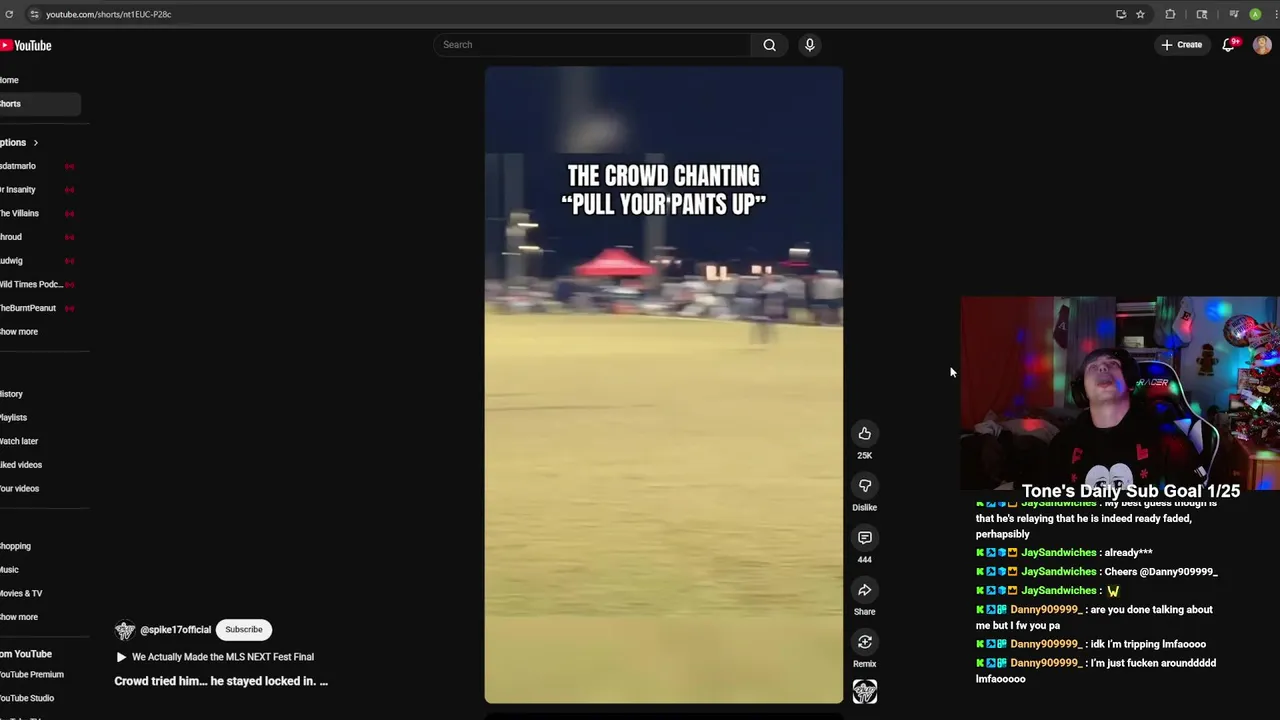This screenshot has width=1280, height=720.
Task: Open the YouTube account avatar menu
Action: coord(1262,45)
